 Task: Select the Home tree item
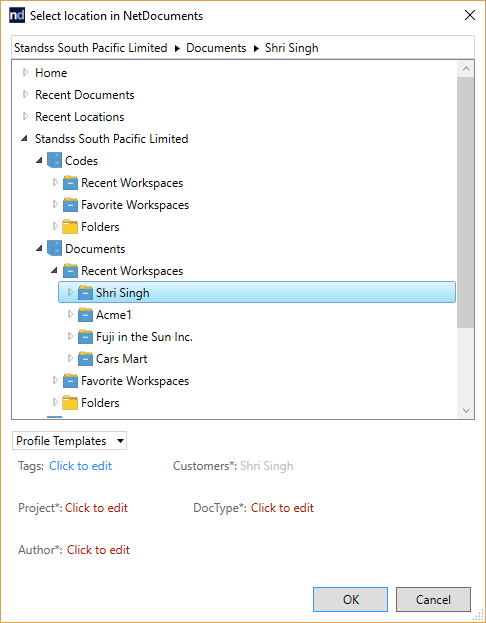pos(51,73)
